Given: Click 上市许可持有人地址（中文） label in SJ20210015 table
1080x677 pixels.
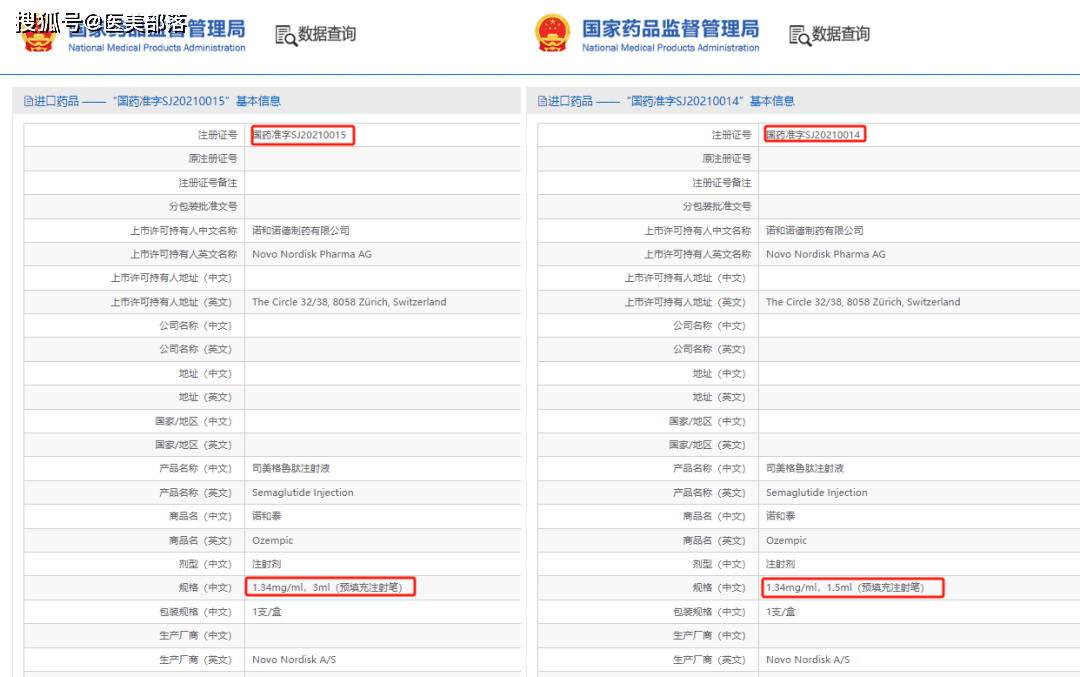Looking at the screenshot, I should coord(174,278).
